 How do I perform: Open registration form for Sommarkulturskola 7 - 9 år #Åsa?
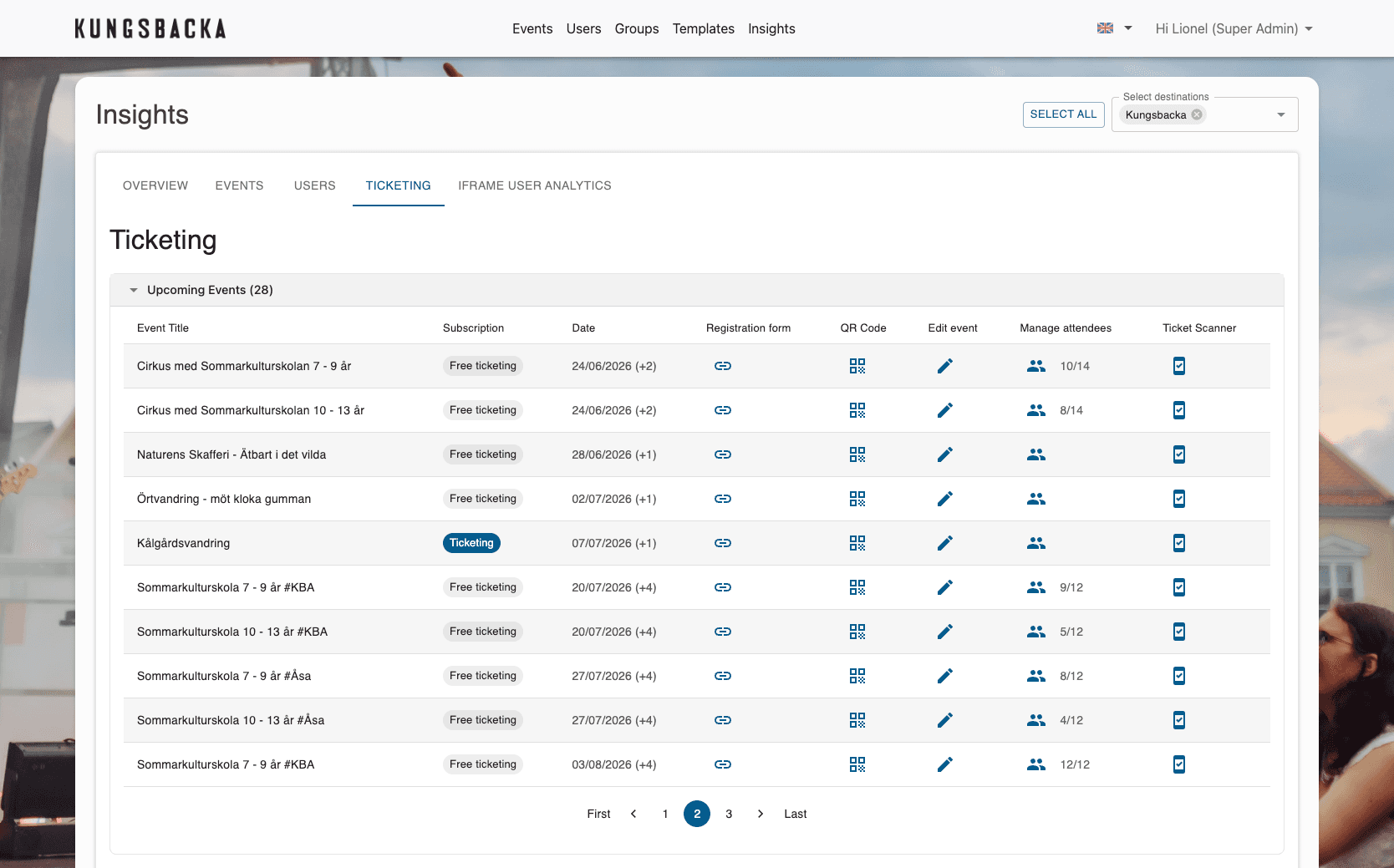click(x=723, y=676)
